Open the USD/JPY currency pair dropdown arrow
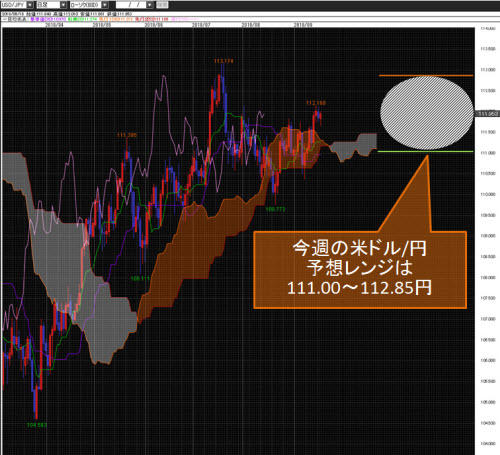Screen dimensions: 500x455 (x=30, y=5)
